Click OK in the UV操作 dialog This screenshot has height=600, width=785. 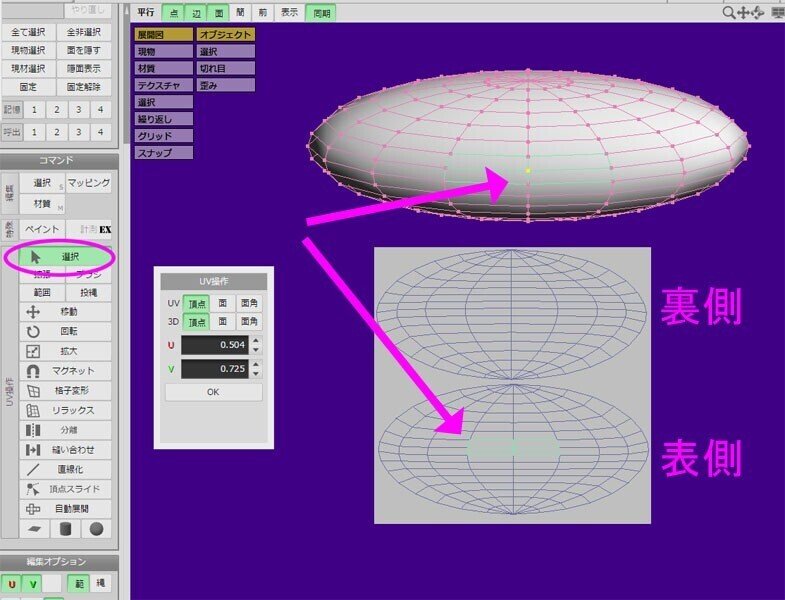213,392
